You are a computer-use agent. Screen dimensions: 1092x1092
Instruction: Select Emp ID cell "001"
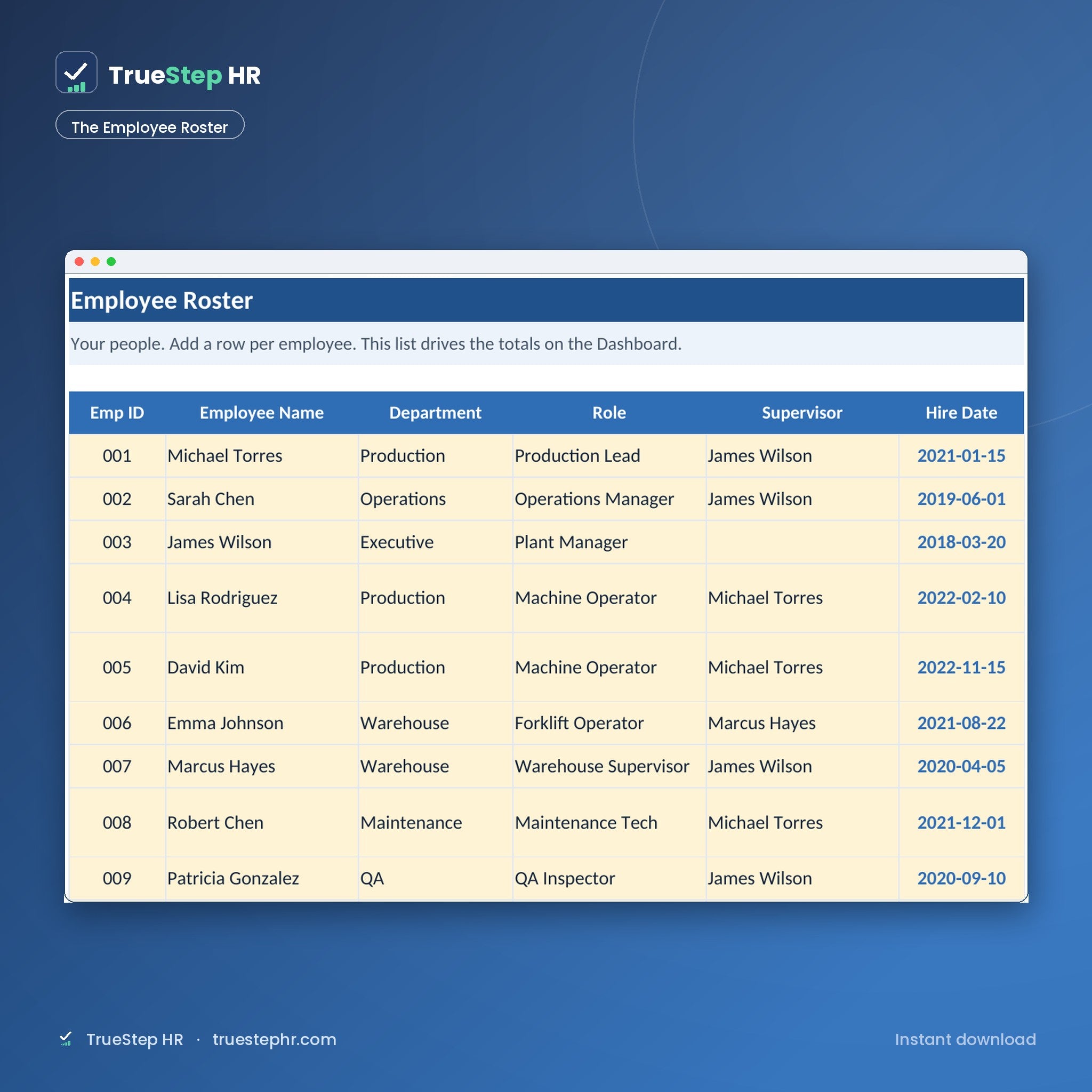tap(117, 455)
